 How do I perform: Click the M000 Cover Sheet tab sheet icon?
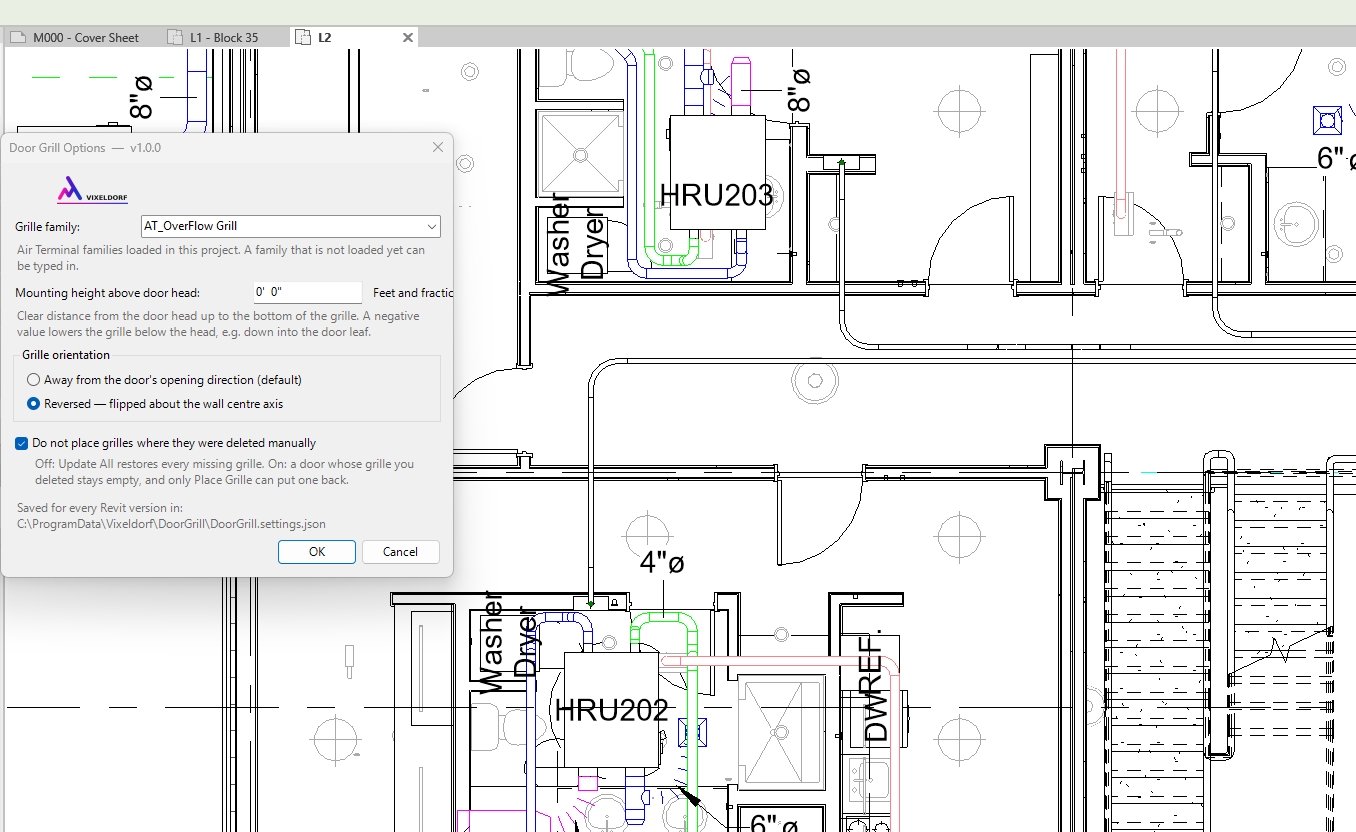(x=18, y=37)
